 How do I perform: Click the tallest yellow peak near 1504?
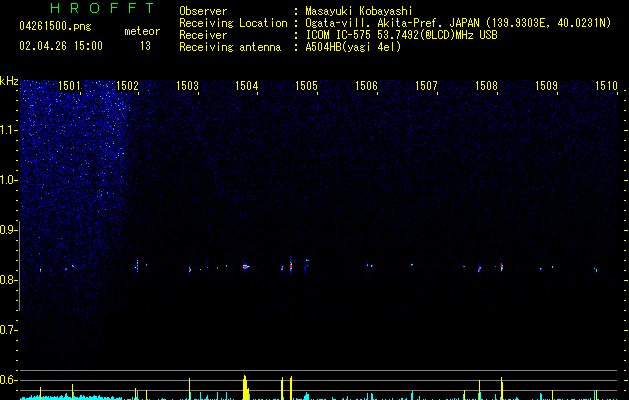coord(246,388)
